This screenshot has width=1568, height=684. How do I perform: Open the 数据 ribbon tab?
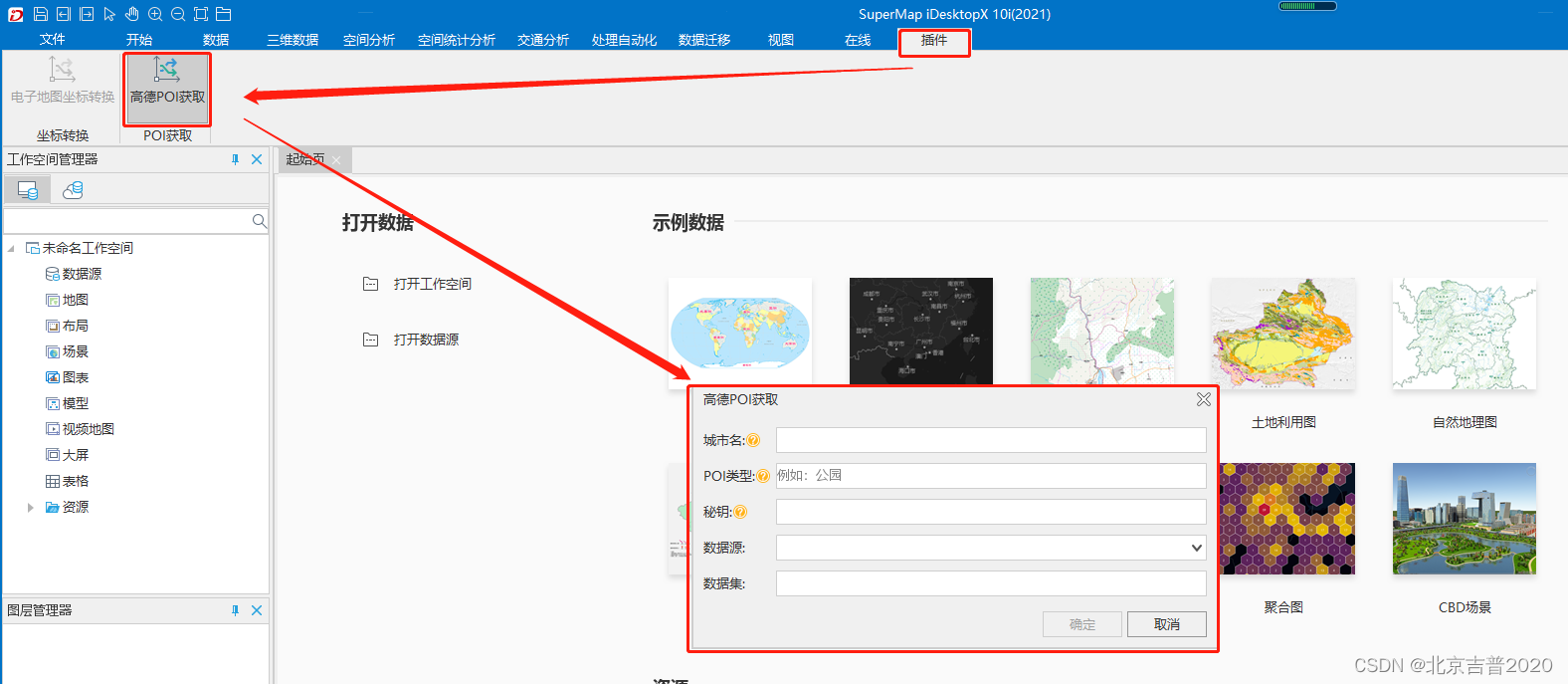point(216,40)
